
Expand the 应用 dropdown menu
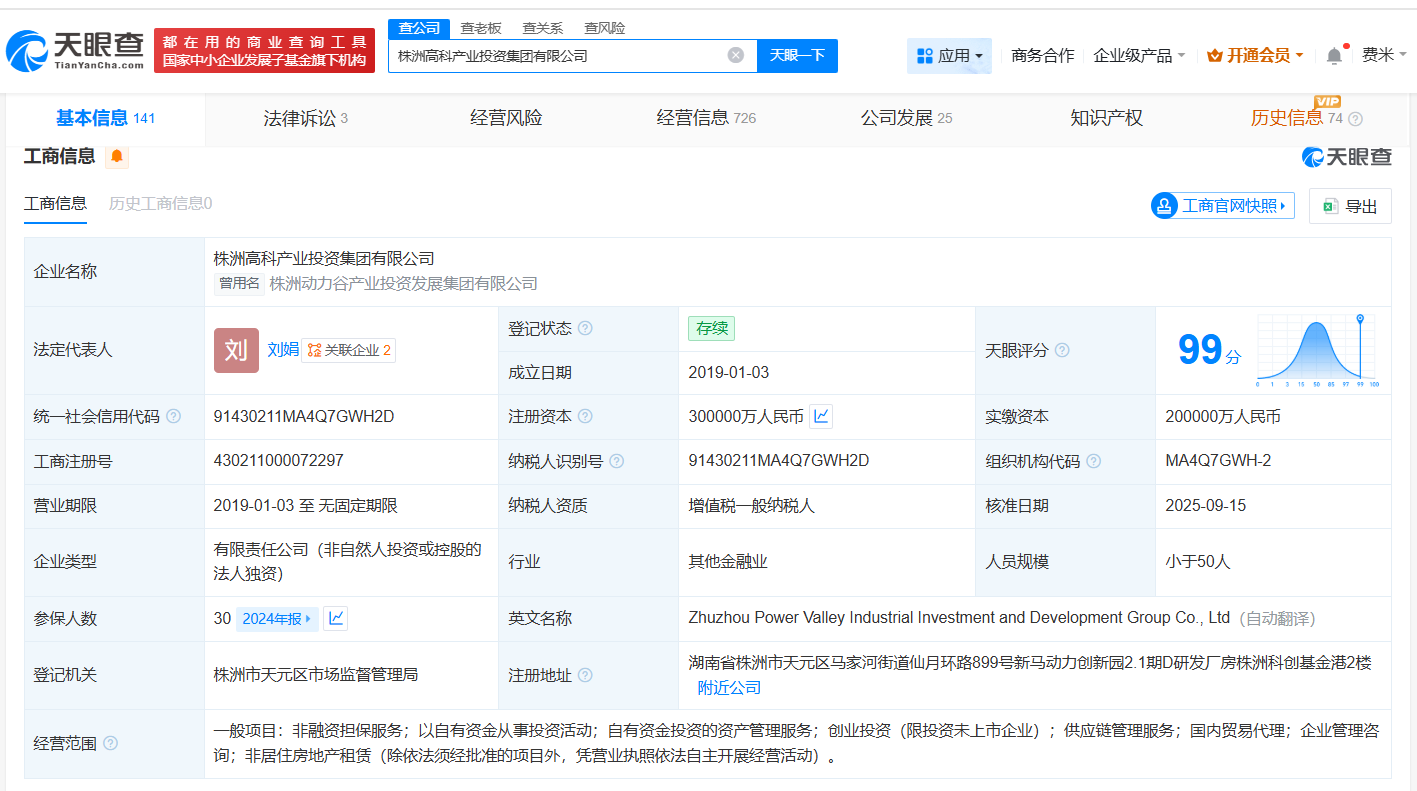point(949,56)
